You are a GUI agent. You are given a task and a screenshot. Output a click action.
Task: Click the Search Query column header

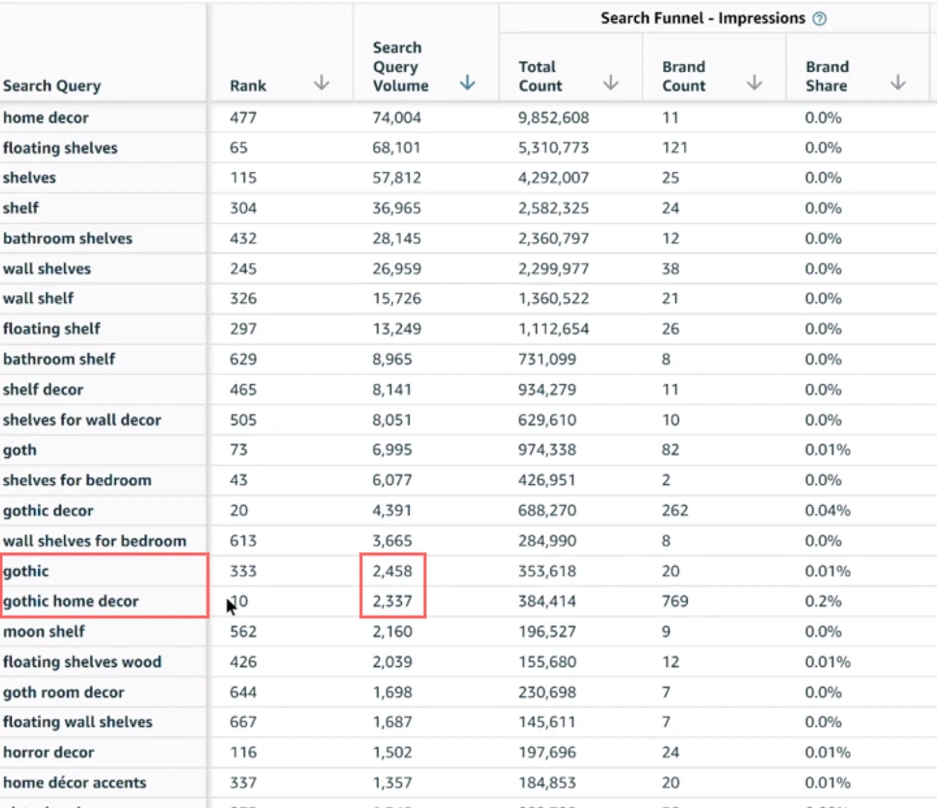(x=52, y=86)
